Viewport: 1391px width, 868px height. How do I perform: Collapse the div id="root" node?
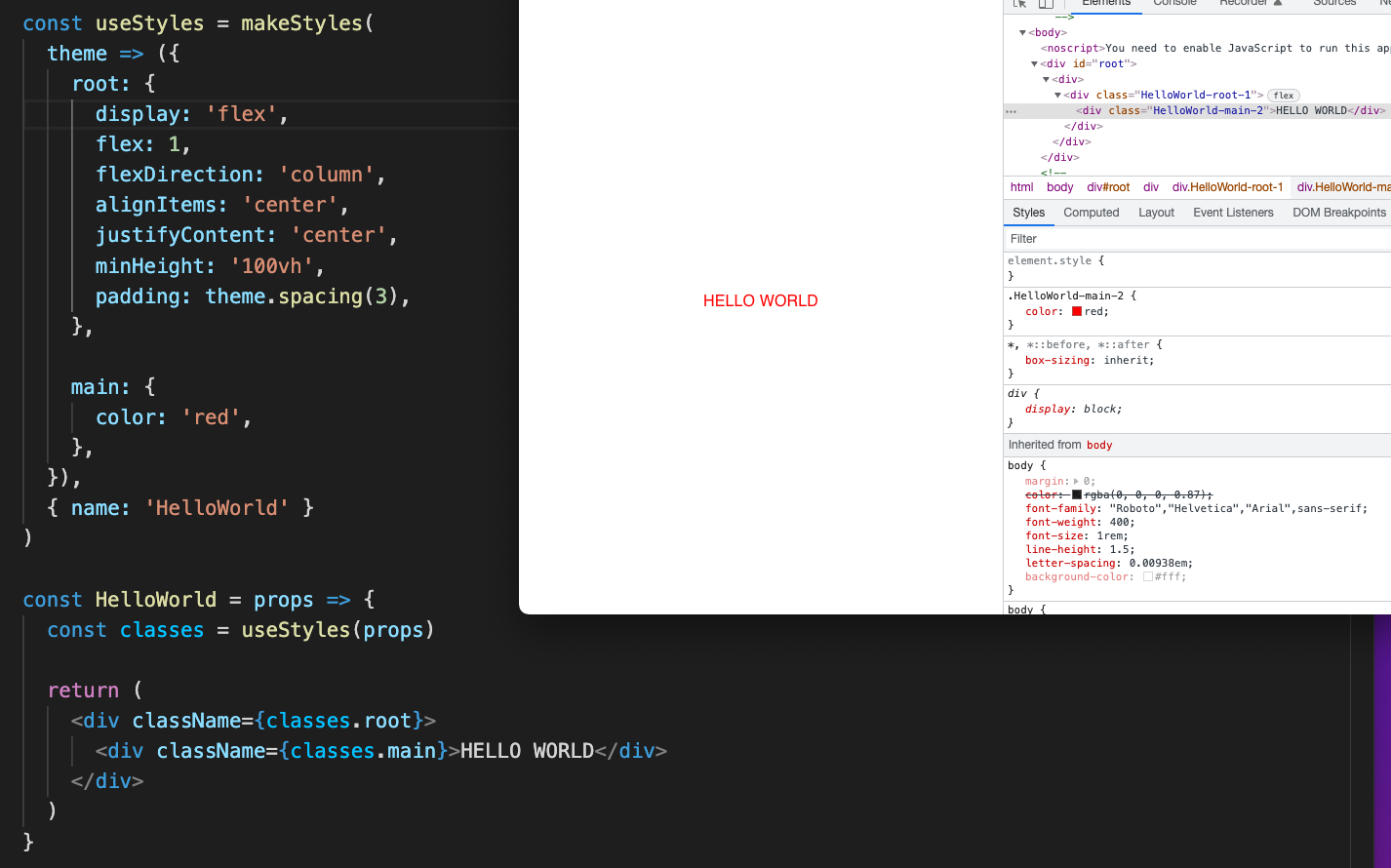coord(1034,64)
